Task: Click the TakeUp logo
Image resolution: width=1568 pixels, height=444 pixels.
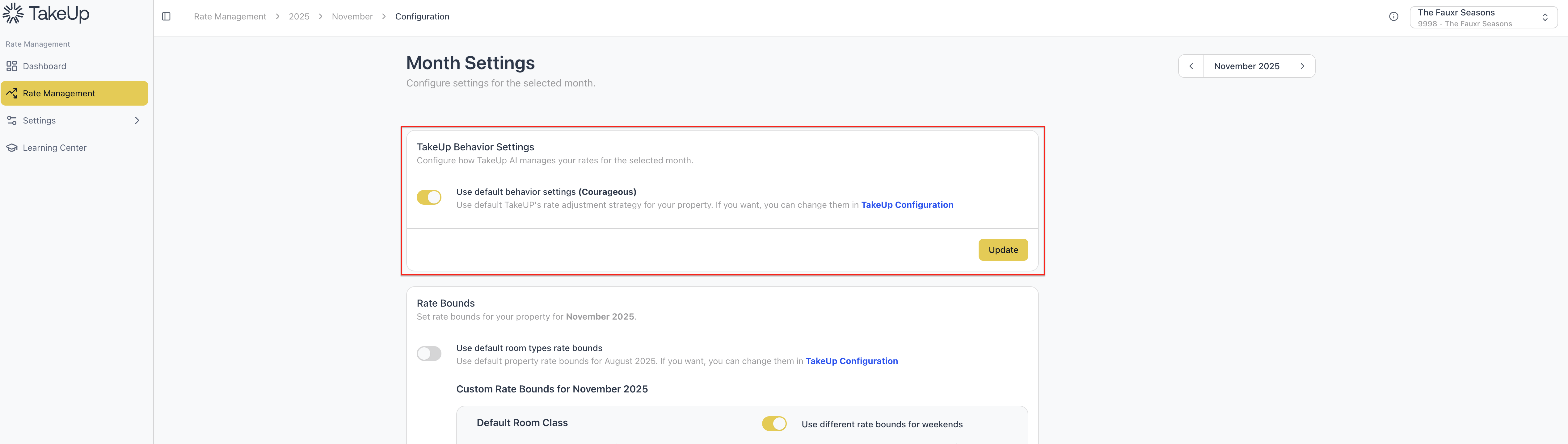Action: click(46, 13)
